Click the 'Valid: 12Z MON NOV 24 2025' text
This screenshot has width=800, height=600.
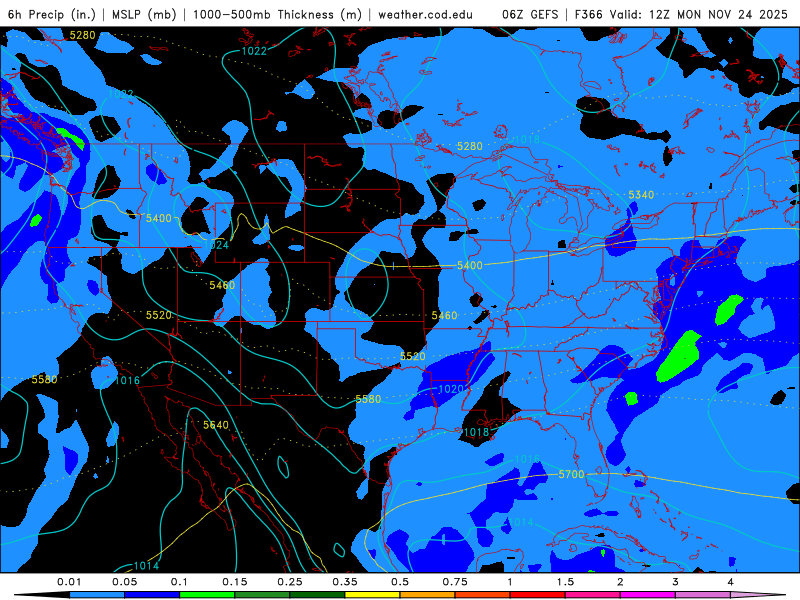pyautogui.click(x=699, y=14)
